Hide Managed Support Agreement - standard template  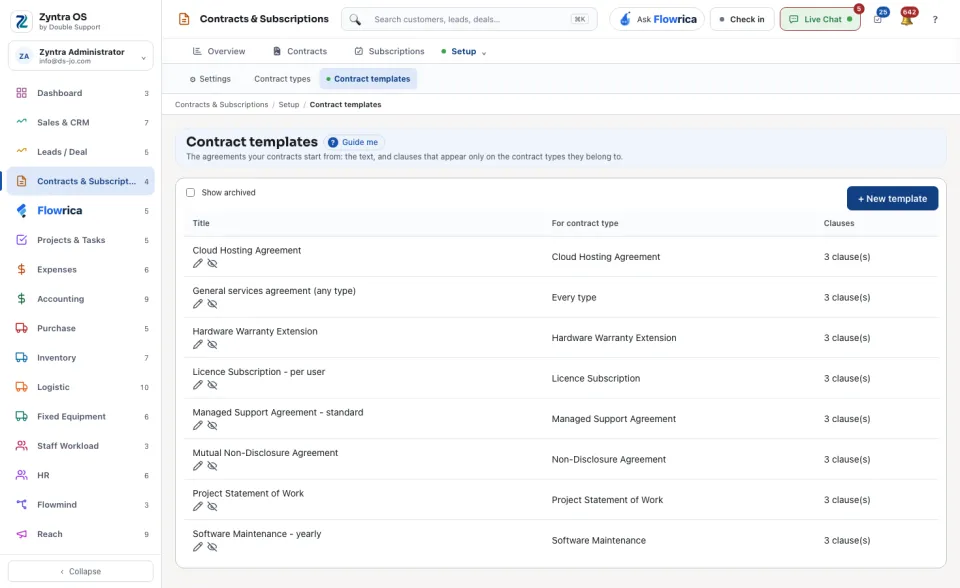pyautogui.click(x=212, y=425)
